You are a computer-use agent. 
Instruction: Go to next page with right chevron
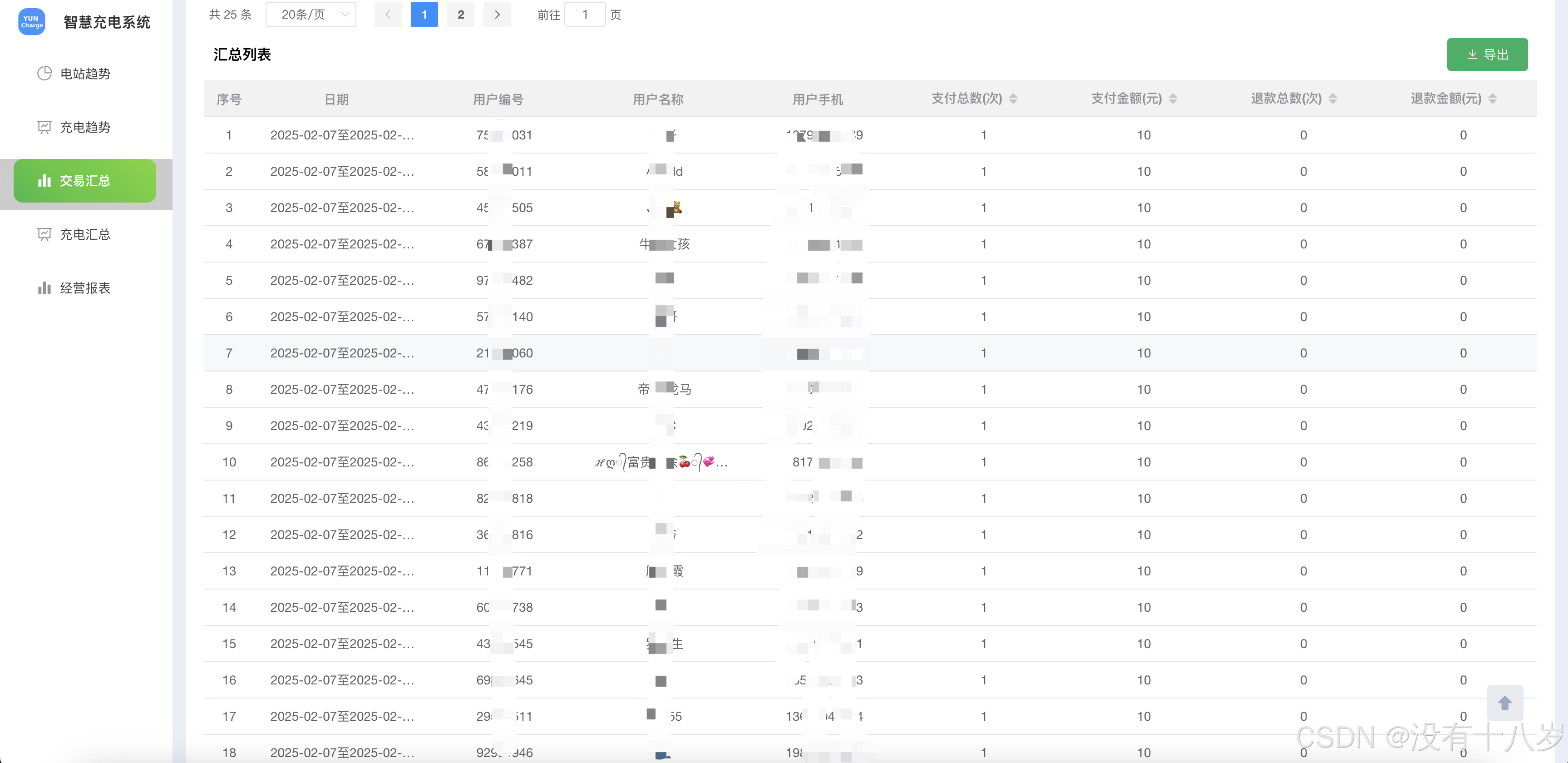[x=497, y=15]
